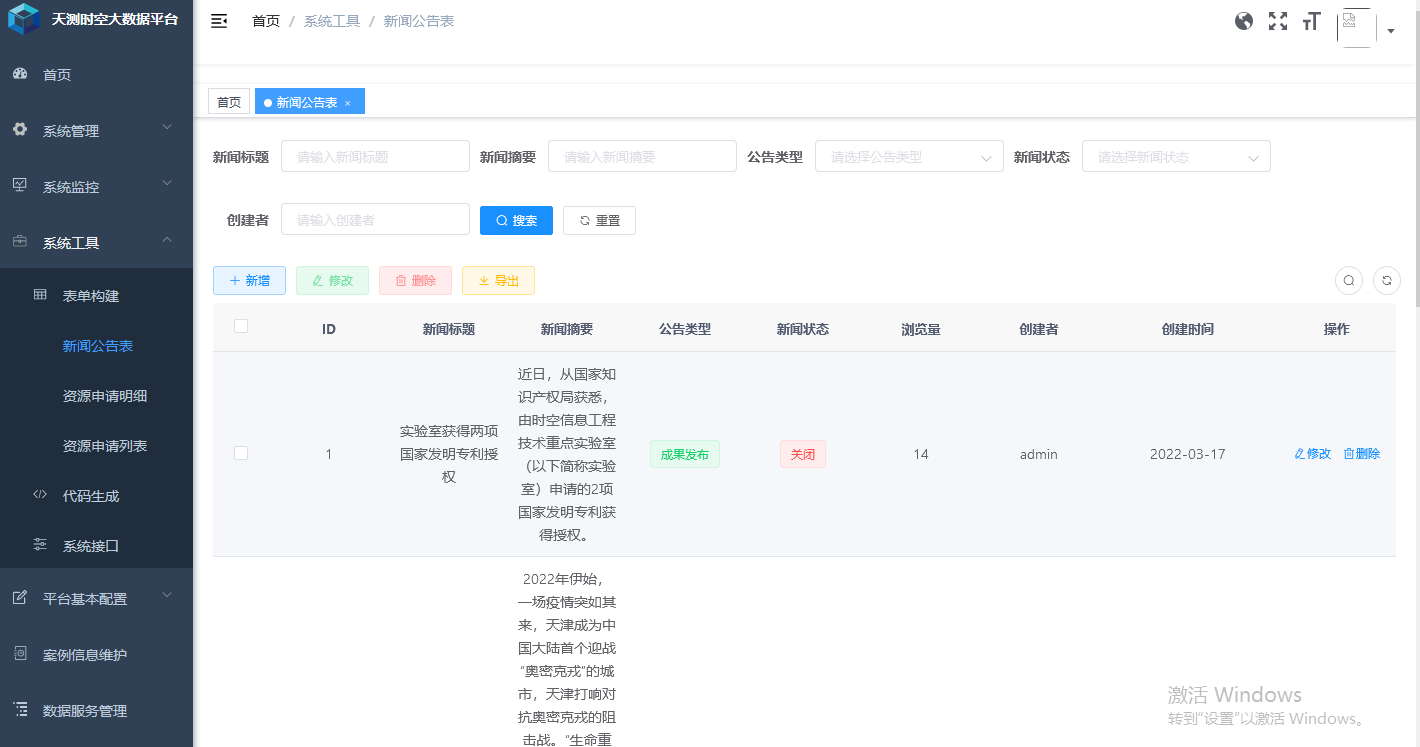This screenshot has height=747, width=1420.
Task: Check the select-all checkbox in table header
Action: (x=240, y=325)
